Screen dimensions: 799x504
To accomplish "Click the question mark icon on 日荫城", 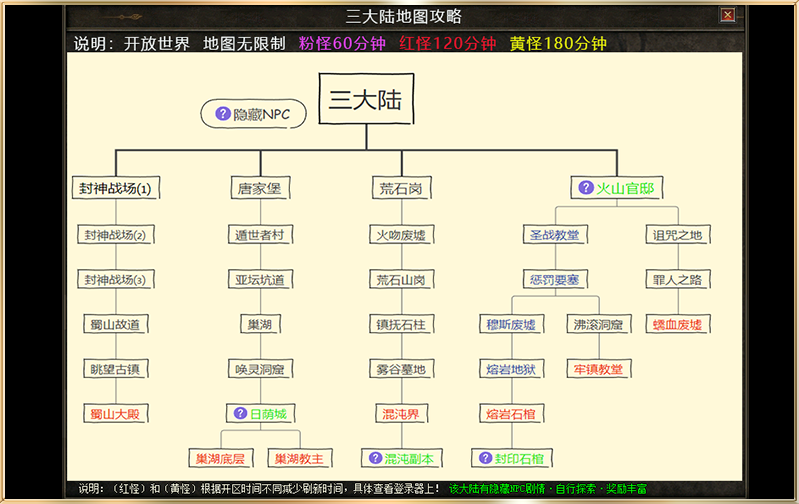I will click(240, 413).
